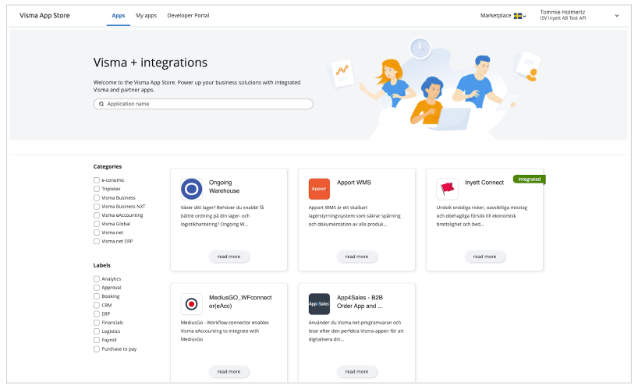The height and width of the screenshot is (387, 636).
Task: Click the Visma App Store logo text
Action: tap(45, 16)
